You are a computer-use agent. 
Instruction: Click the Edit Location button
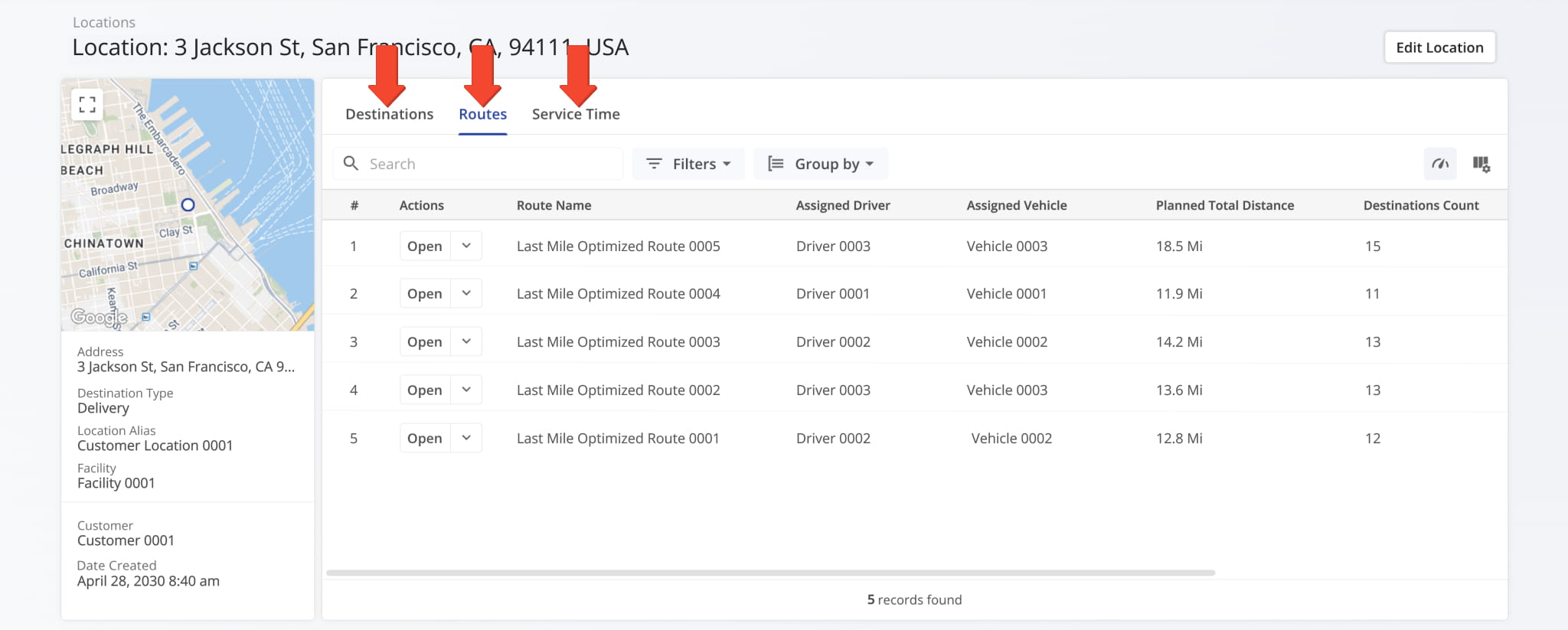1439,47
